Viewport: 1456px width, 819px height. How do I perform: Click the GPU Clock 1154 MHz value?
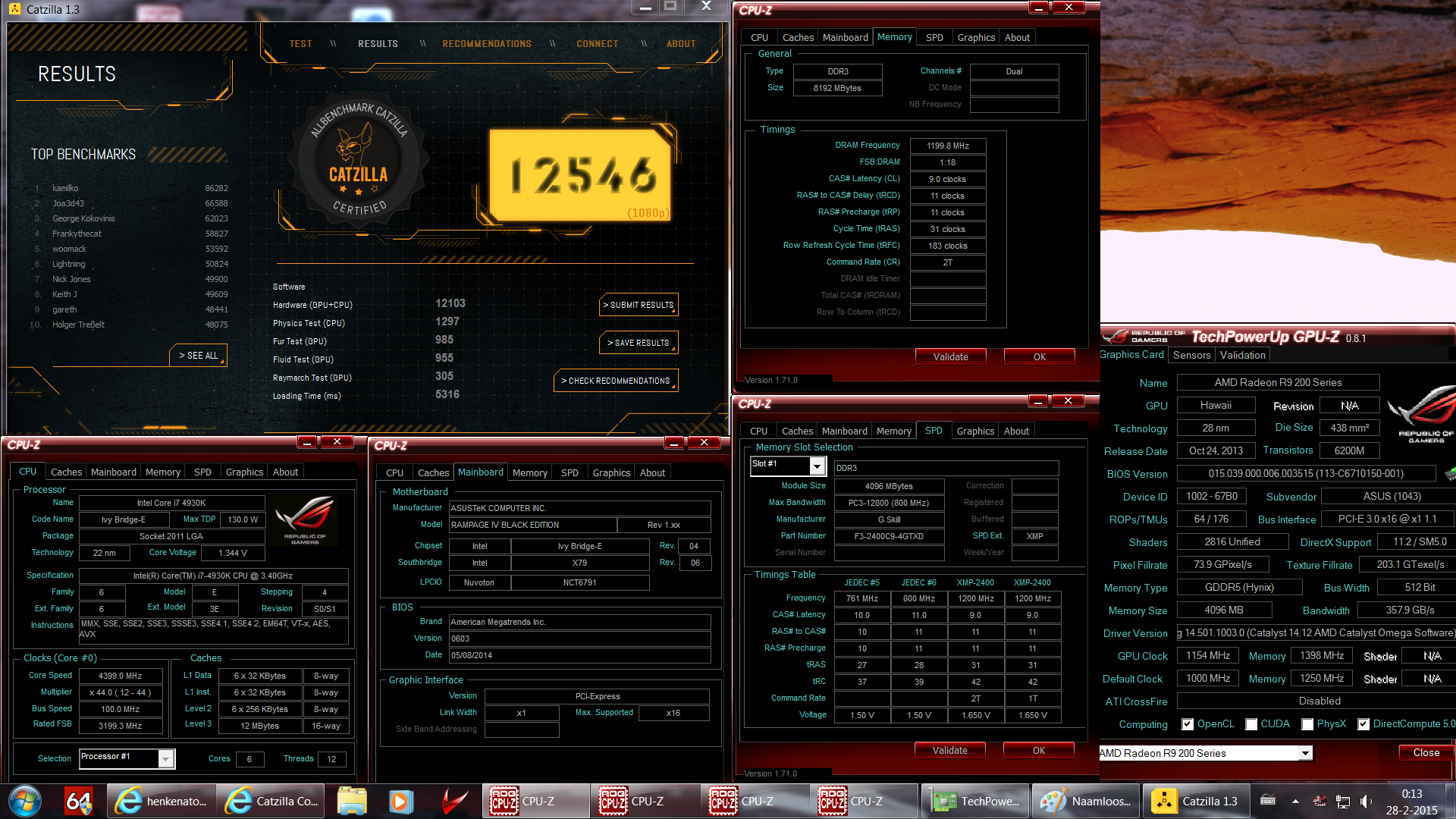point(1208,656)
